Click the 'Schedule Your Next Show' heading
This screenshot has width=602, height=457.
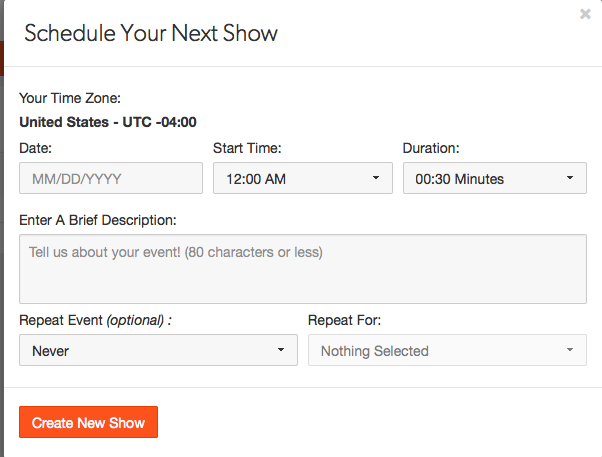151,33
